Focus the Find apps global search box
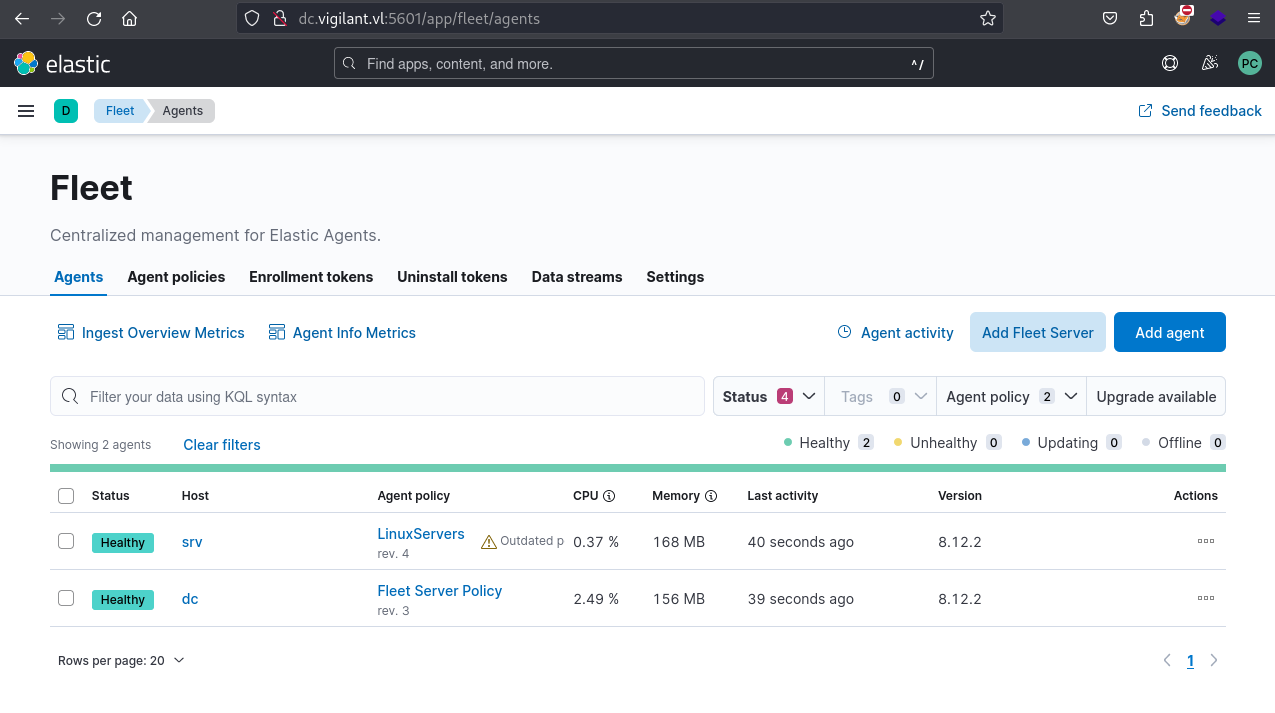Image resolution: width=1275 pixels, height=713 pixels. (x=634, y=64)
